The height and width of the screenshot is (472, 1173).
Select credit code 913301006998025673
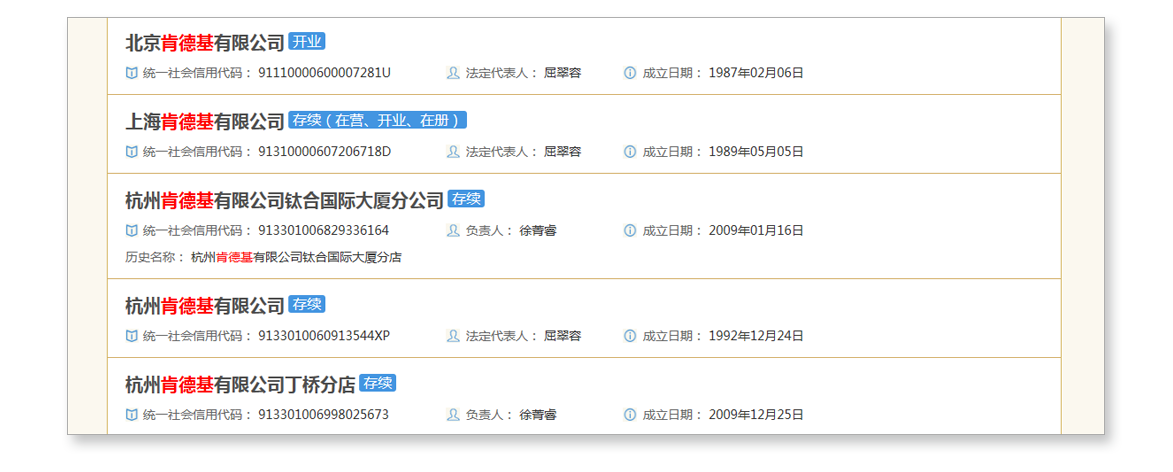[323, 414]
